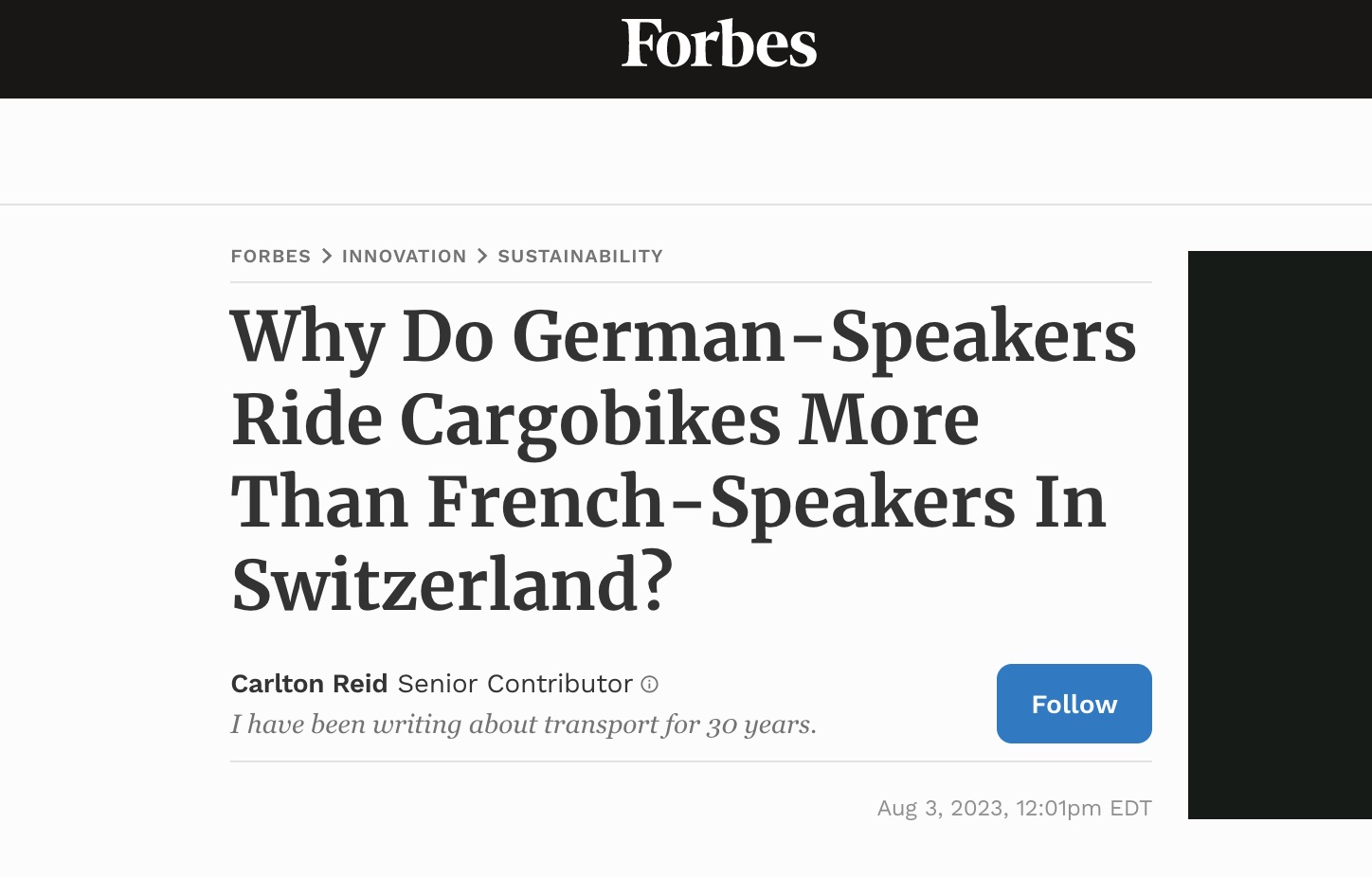Screen dimensions: 1372x877
Task: Open the FORBES breadcrumb link
Action: point(270,256)
